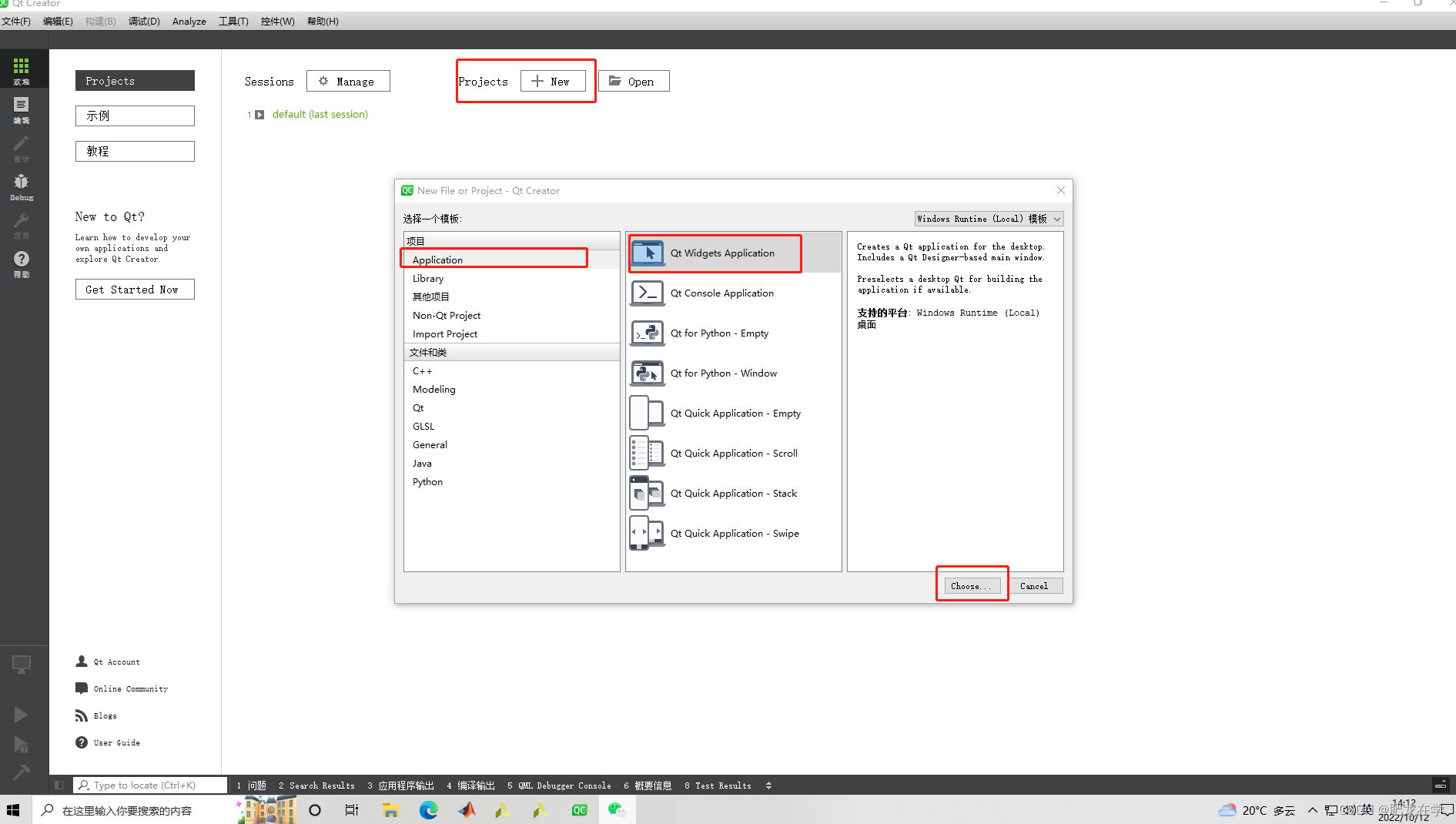Viewport: 1456px width, 824px height.
Task: Select Application in project categories
Action: pyautogui.click(x=511, y=260)
